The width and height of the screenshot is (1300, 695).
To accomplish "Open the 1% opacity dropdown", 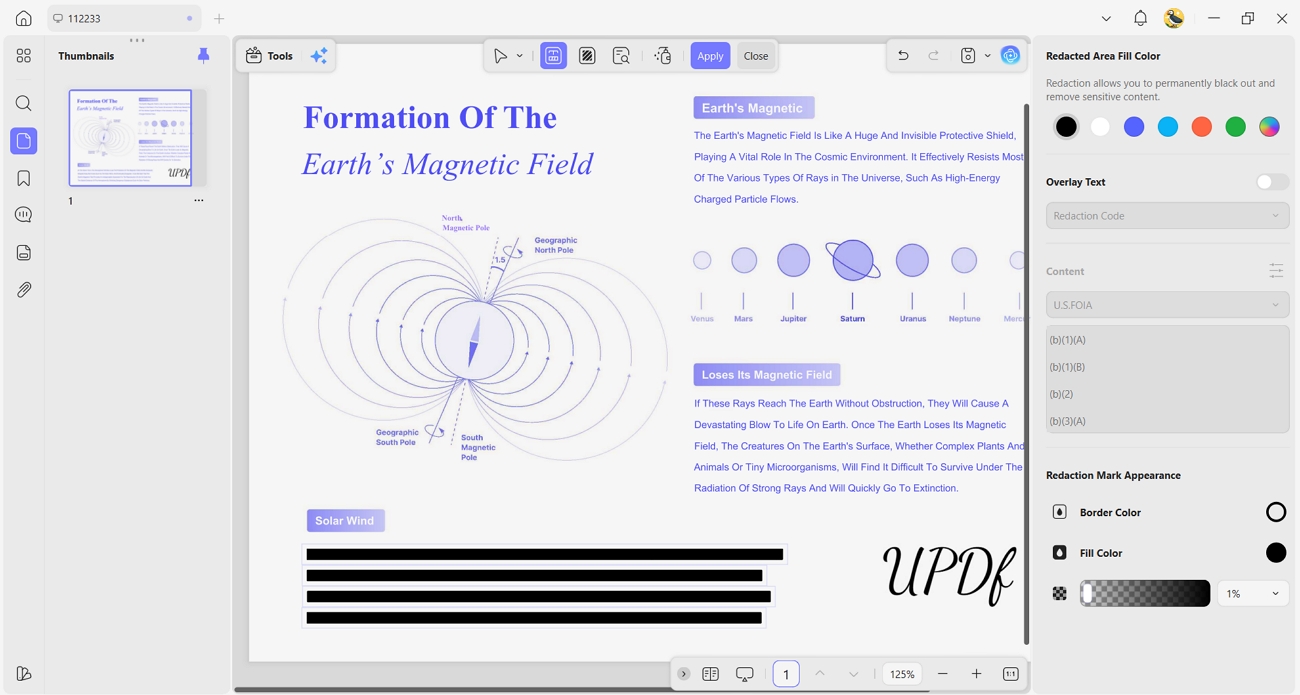I will [1253, 594].
